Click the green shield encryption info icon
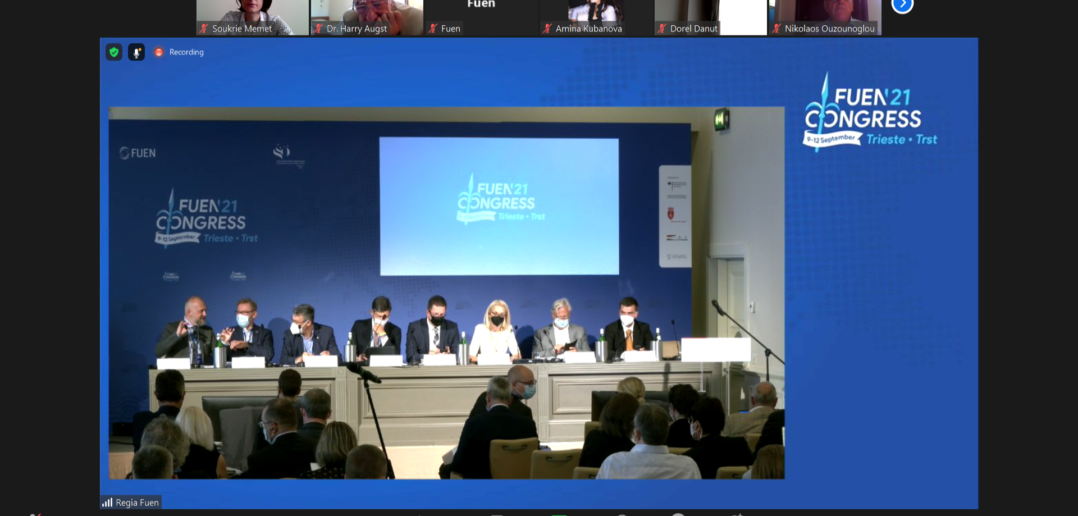Image resolution: width=1078 pixels, height=516 pixels. coord(113,52)
